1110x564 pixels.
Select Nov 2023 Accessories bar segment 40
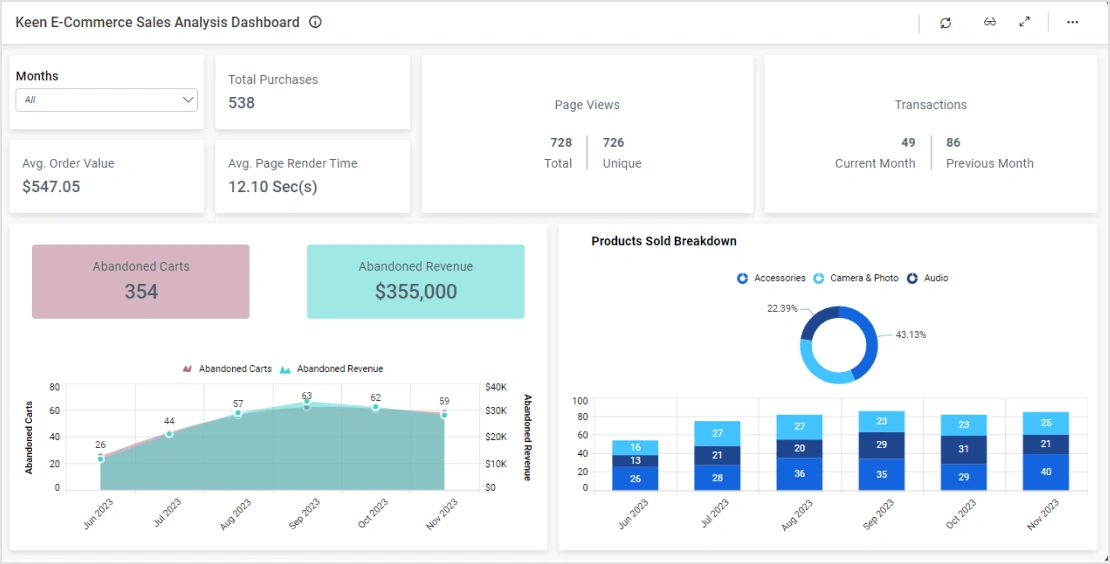tap(1045, 472)
